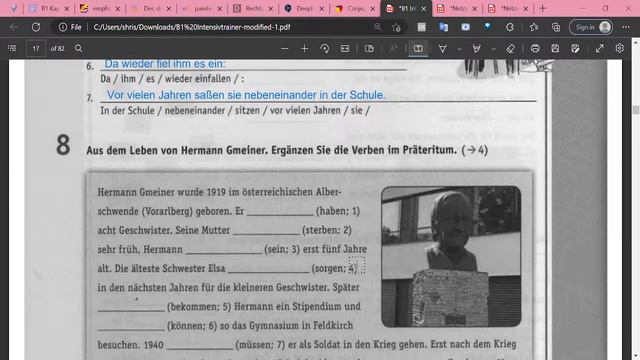
Task: Click the blank before (sterben; 2)
Action: coord(266,231)
